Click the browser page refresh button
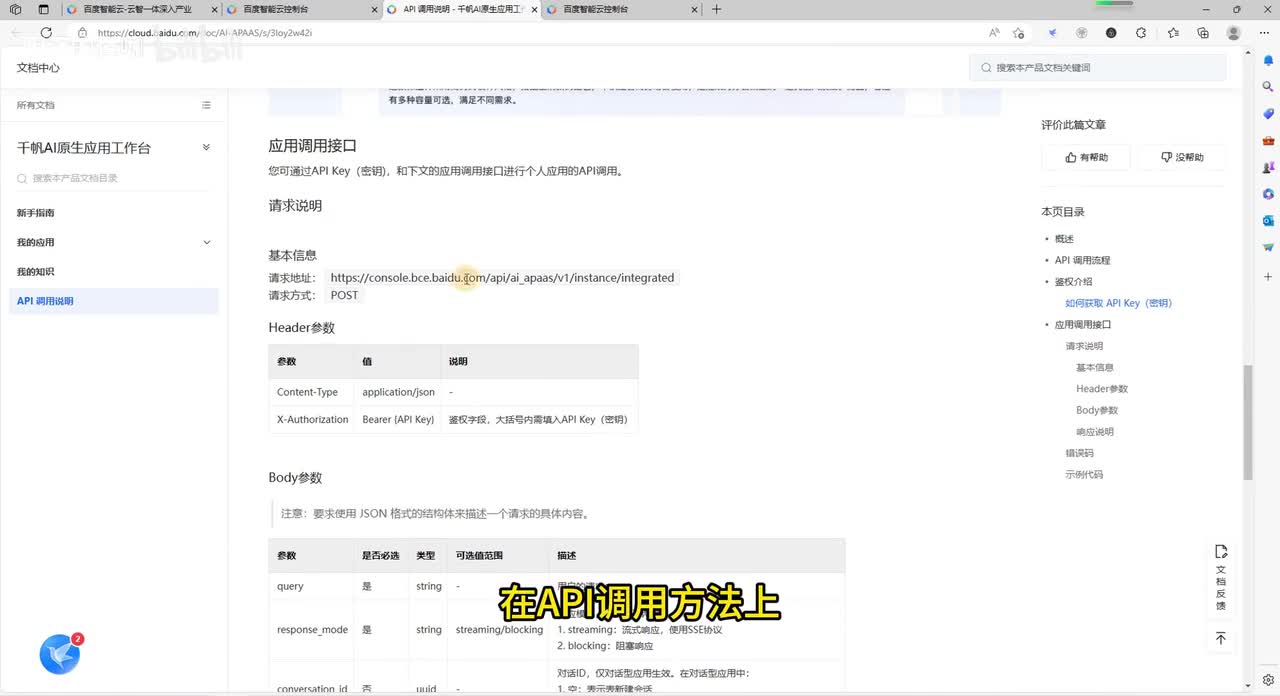1280x696 pixels. point(46,33)
